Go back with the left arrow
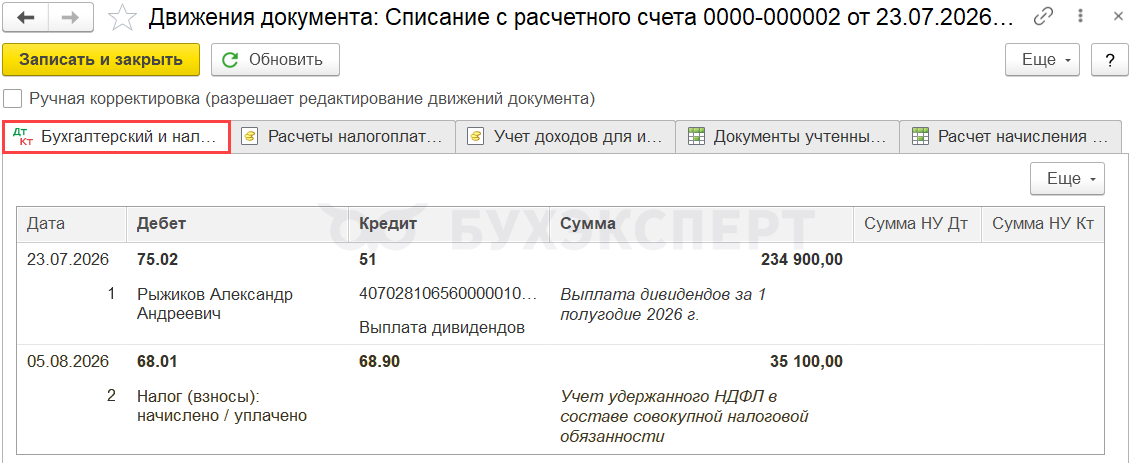Image resolution: width=1132 pixels, height=463 pixels. pyautogui.click(x=25, y=18)
